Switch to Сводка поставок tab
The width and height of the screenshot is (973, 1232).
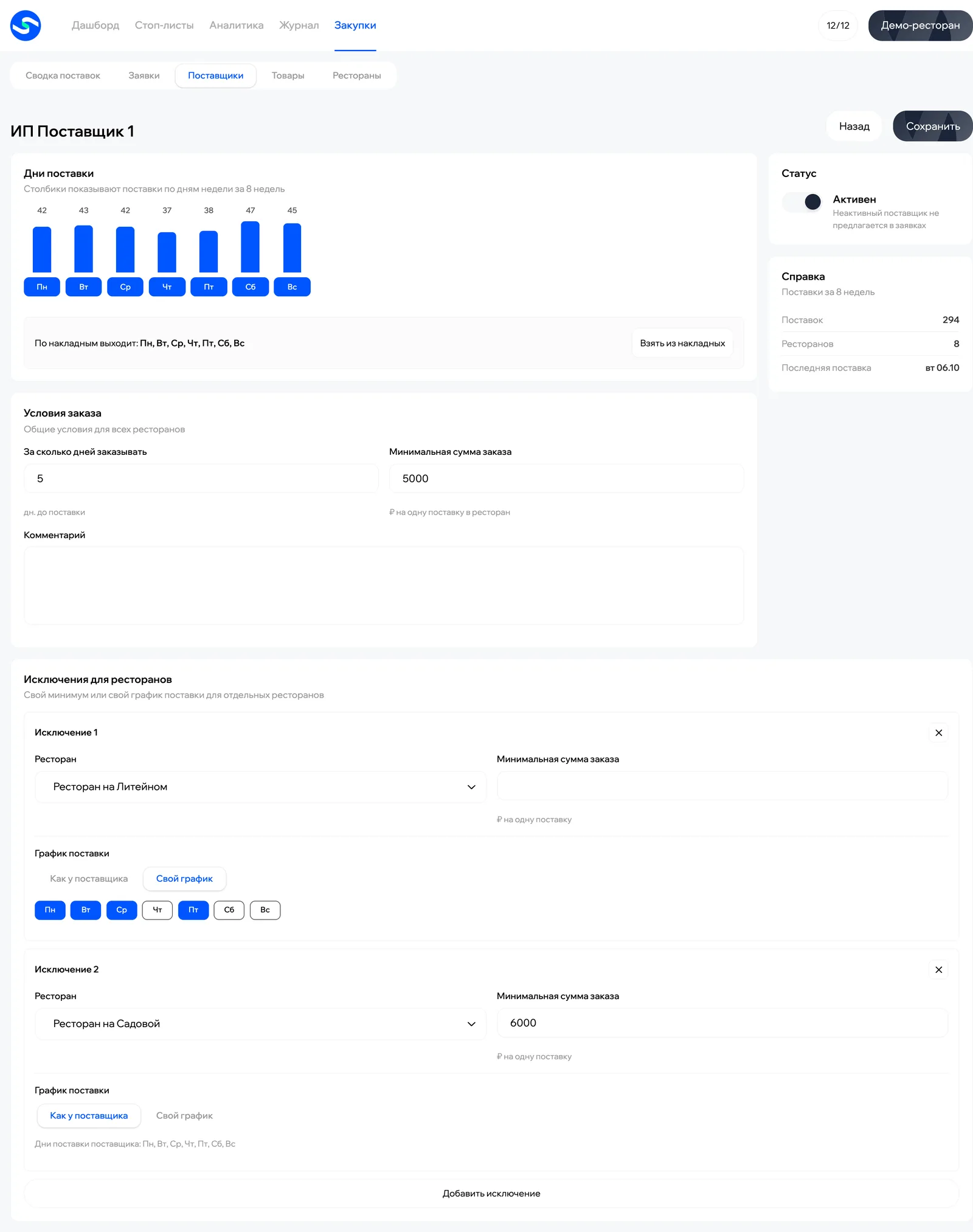coord(63,76)
